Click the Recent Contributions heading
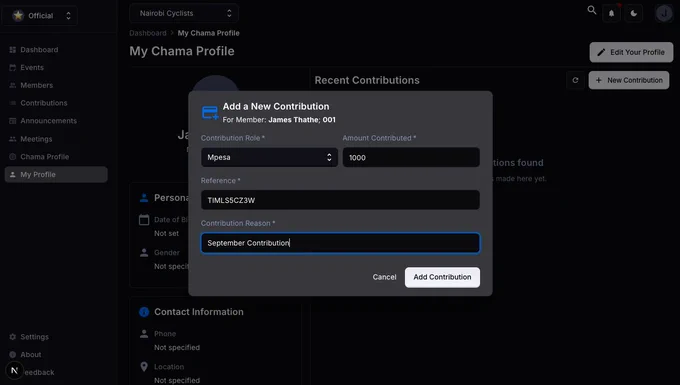Image resolution: width=680 pixels, height=385 pixels. click(367, 80)
